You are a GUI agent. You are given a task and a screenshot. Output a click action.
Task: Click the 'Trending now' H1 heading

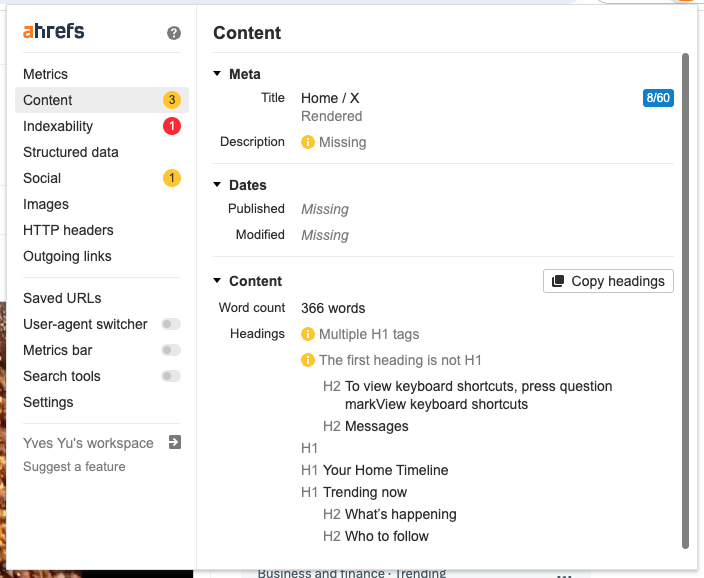(x=365, y=492)
